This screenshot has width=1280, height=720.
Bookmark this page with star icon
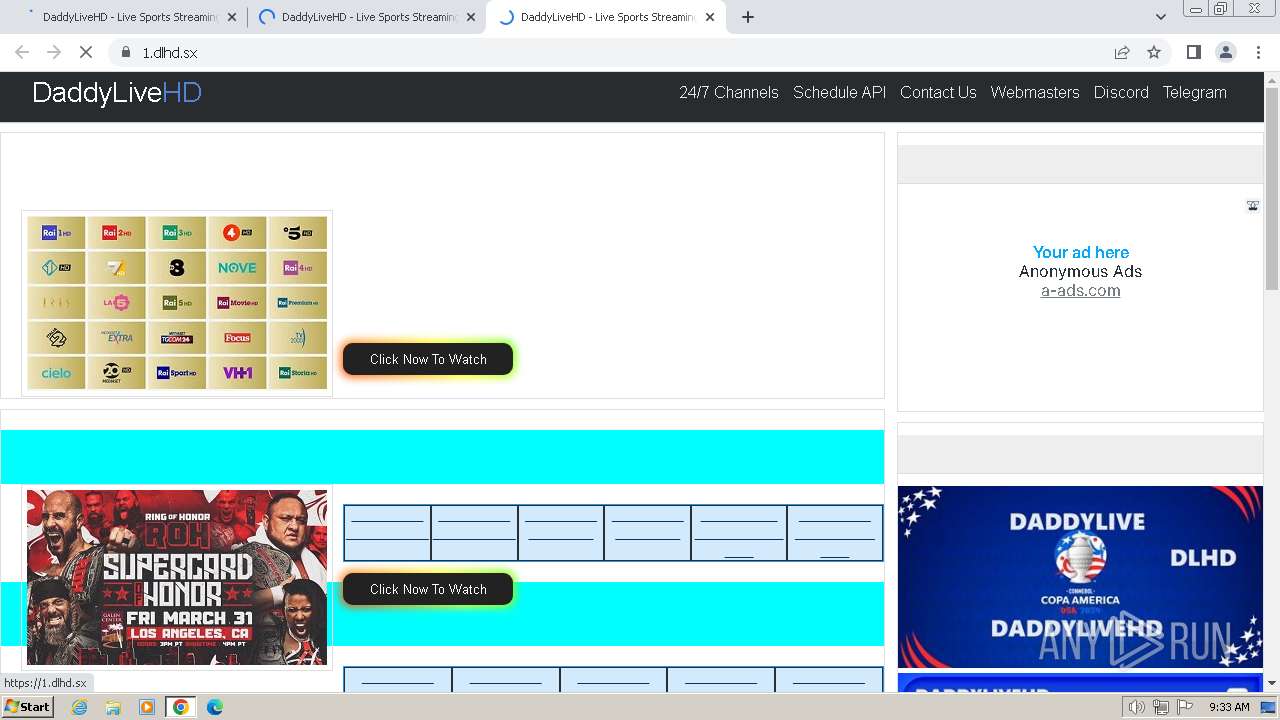click(x=1154, y=52)
